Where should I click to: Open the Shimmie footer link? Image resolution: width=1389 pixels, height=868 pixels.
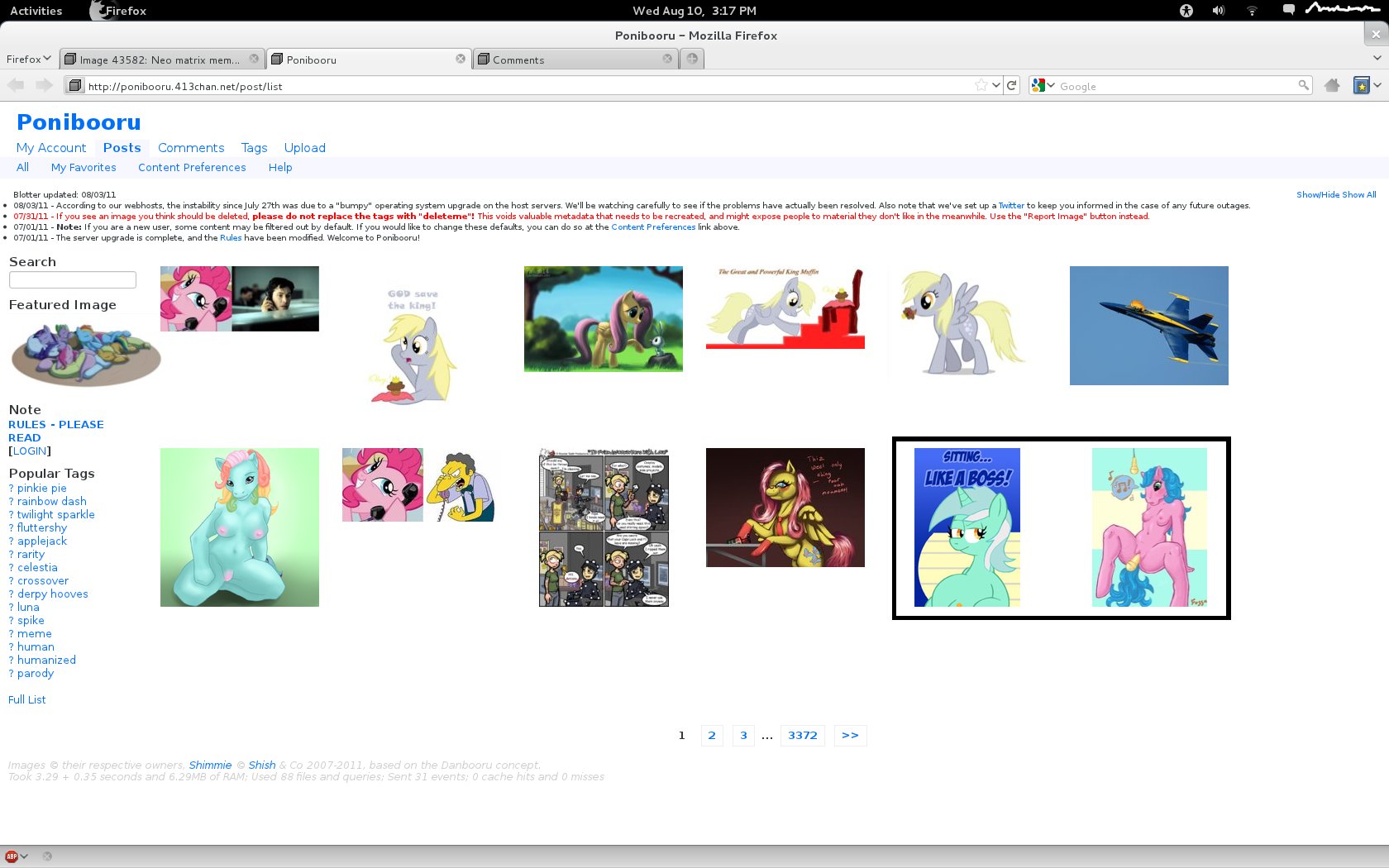point(210,765)
